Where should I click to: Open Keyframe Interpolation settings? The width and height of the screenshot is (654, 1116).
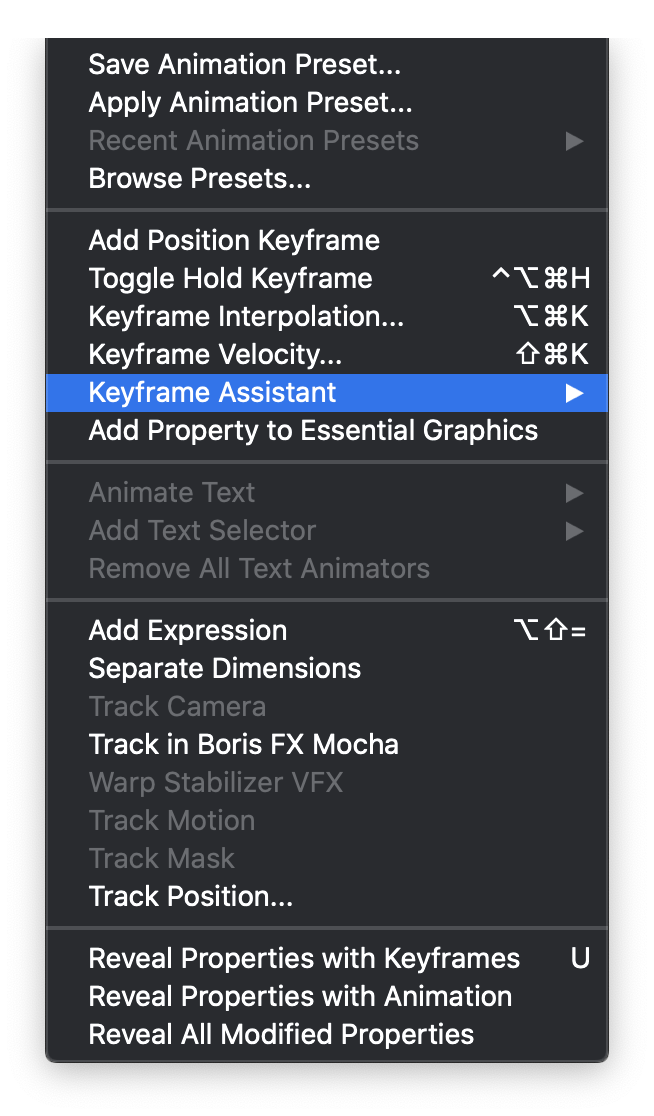246,317
